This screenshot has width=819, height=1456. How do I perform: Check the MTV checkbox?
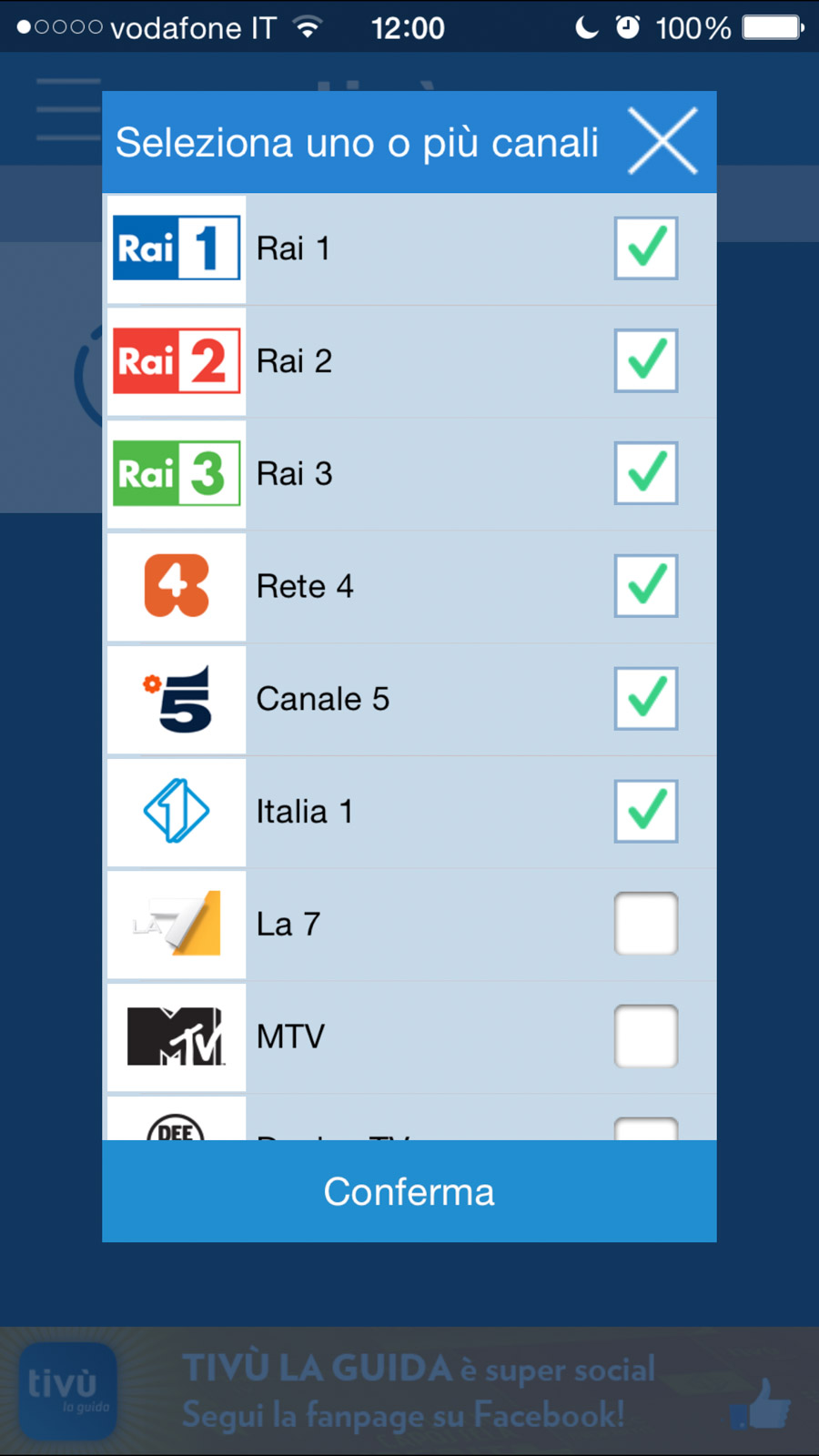tap(646, 1036)
